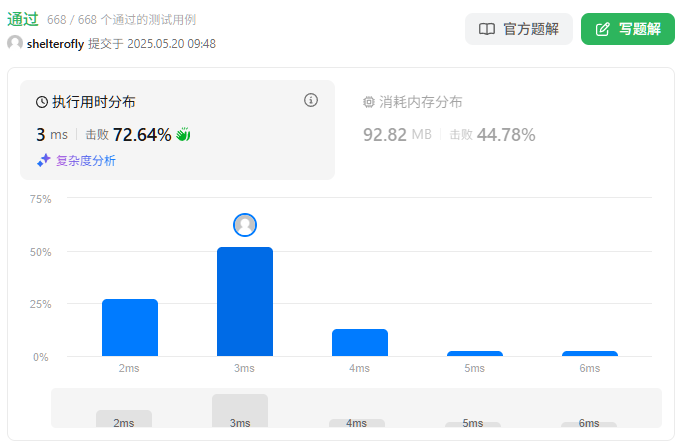Click the 通过 accepted status text
The height and width of the screenshot is (446, 681).
point(23,19)
